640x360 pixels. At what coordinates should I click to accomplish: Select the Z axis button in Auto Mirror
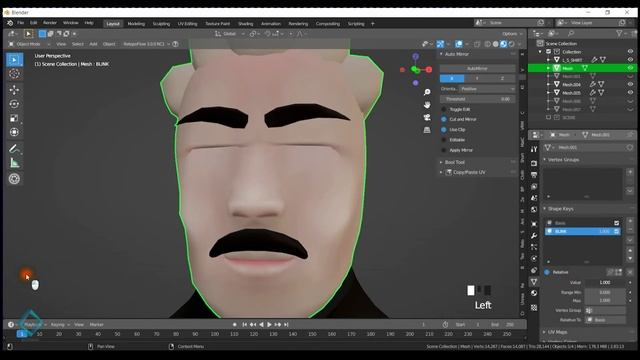pyautogui.click(x=503, y=78)
